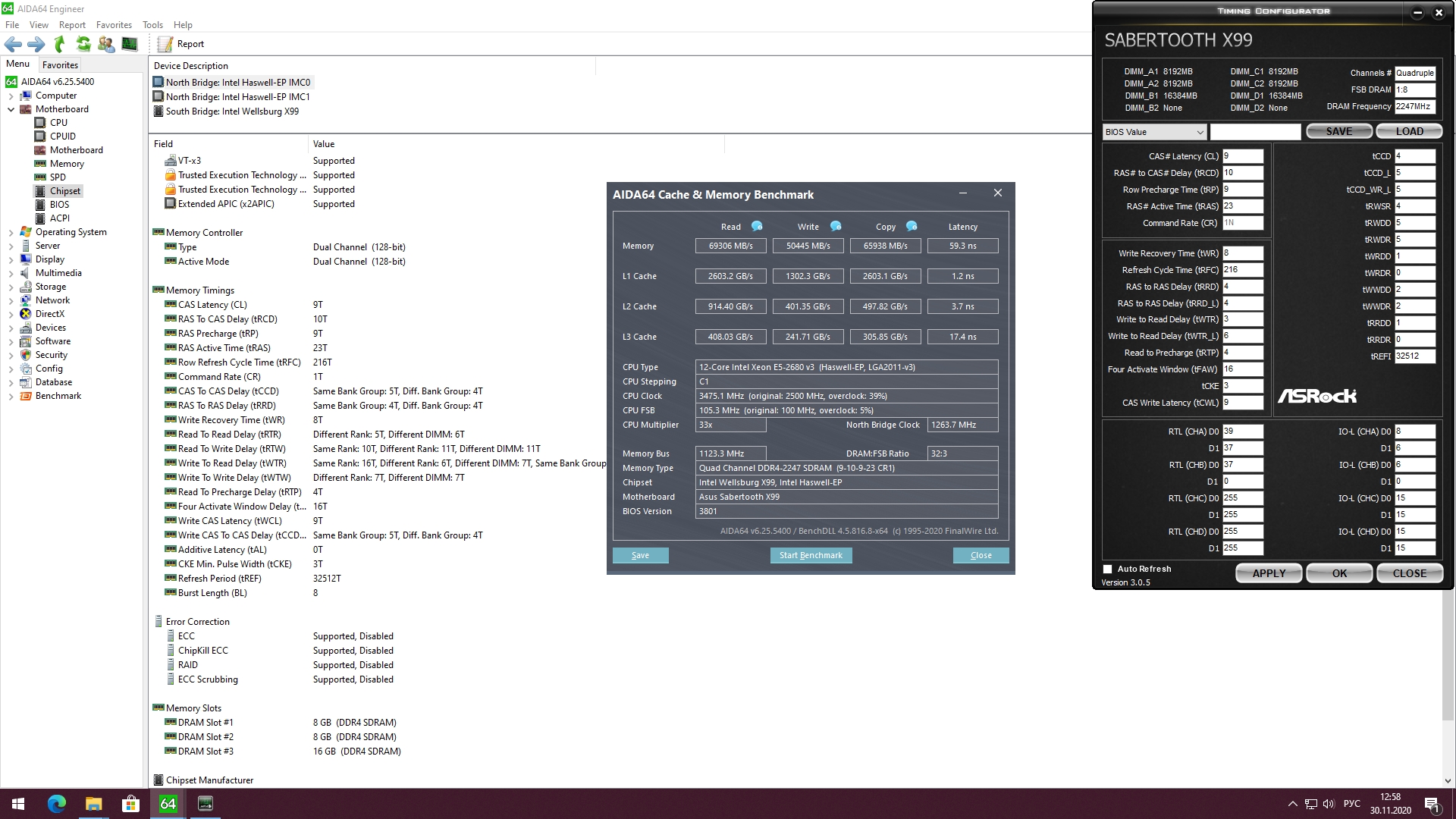The width and height of the screenshot is (1456, 819).
Task: Collapse the Motherboard tree node
Action: 11,109
